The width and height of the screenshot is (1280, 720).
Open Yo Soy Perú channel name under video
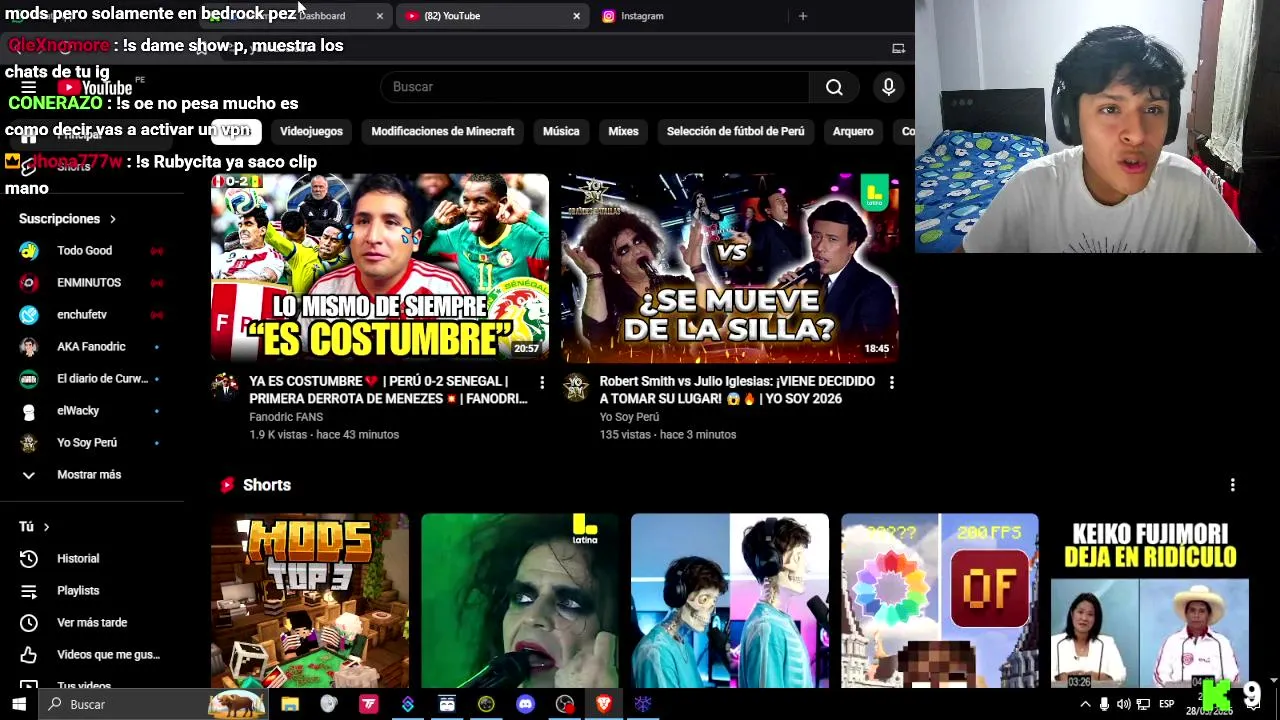click(629, 417)
